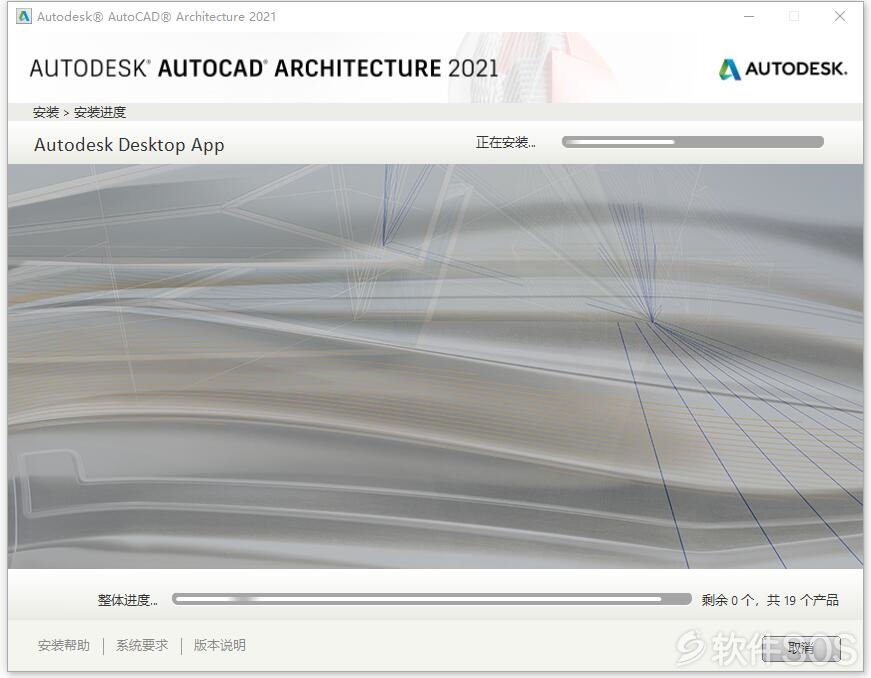This screenshot has width=871, height=678.
Task: Minimize the installer window
Action: [x=749, y=17]
